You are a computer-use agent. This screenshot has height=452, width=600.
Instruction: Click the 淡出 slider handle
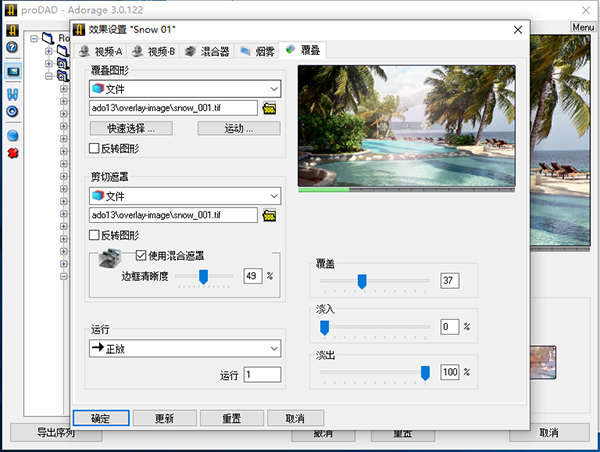pyautogui.click(x=425, y=372)
